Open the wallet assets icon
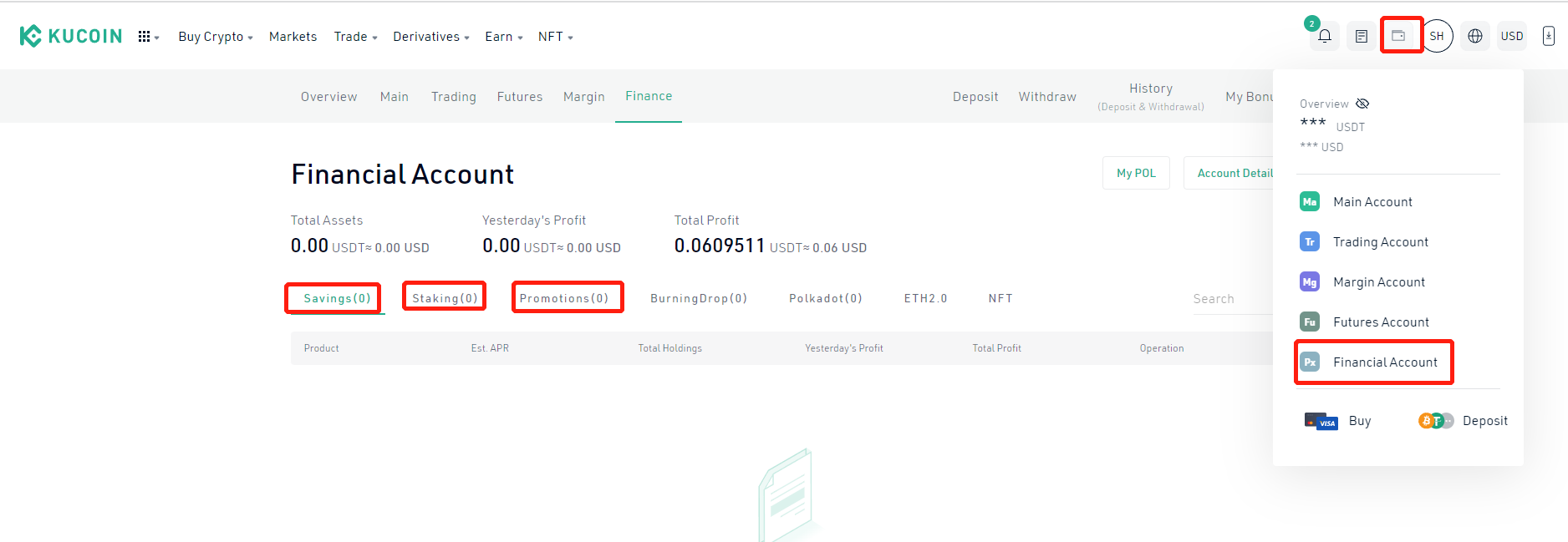This screenshot has width=1568, height=542. click(1398, 36)
